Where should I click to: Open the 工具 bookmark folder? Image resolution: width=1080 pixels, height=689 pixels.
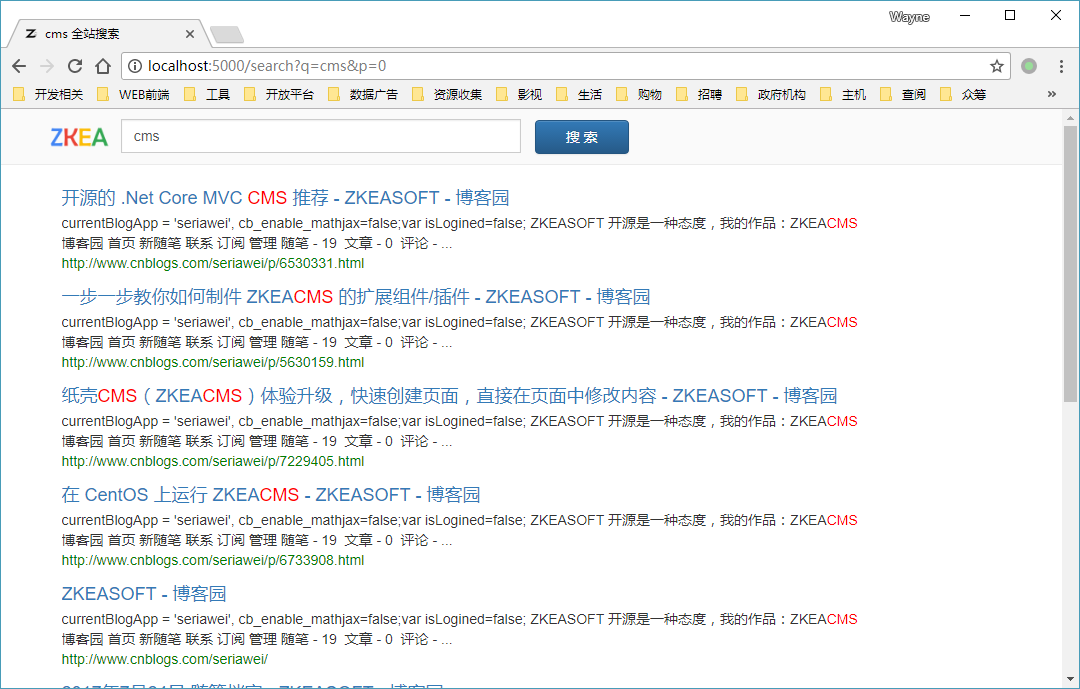tap(207, 94)
